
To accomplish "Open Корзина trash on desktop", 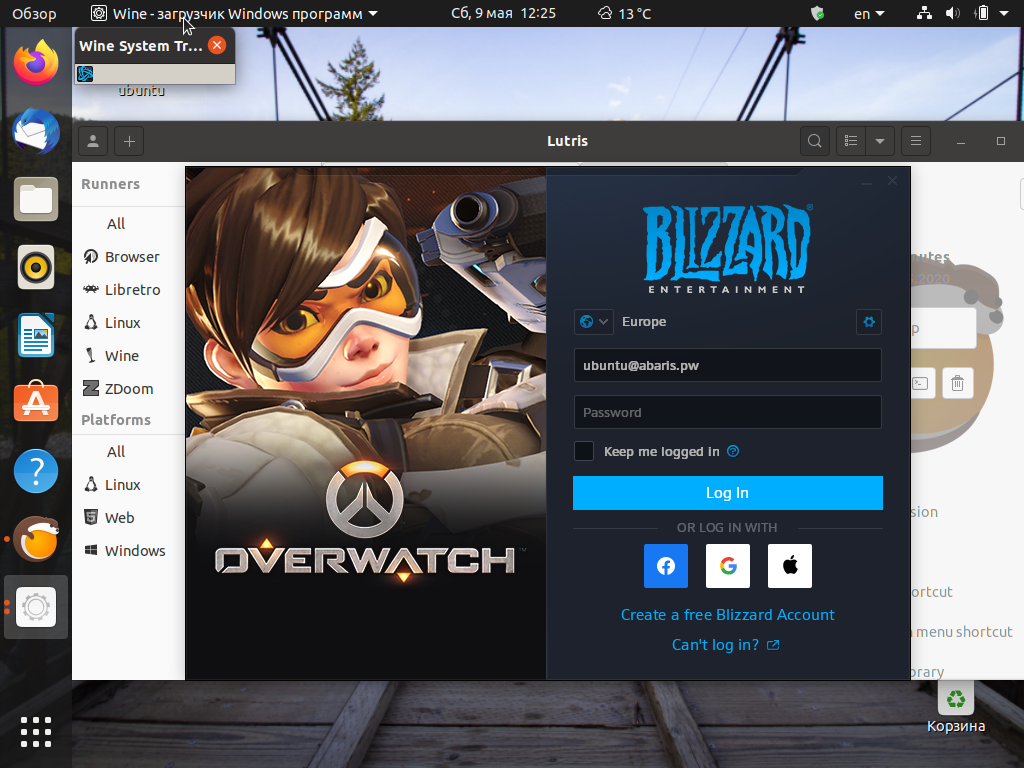I will 956,707.
